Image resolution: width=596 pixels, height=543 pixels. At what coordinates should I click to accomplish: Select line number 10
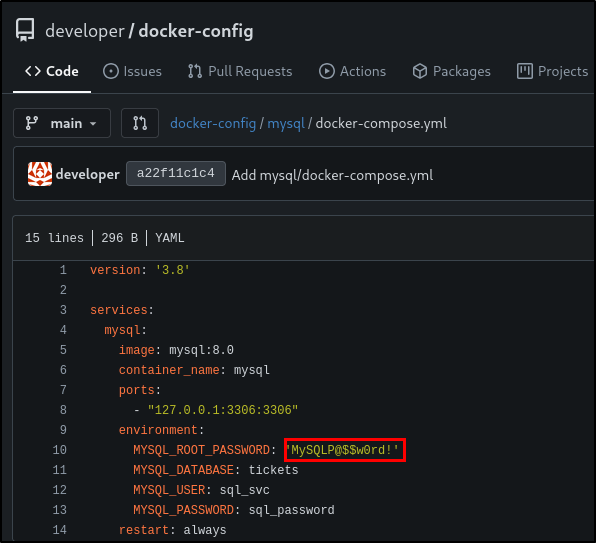(x=60, y=450)
